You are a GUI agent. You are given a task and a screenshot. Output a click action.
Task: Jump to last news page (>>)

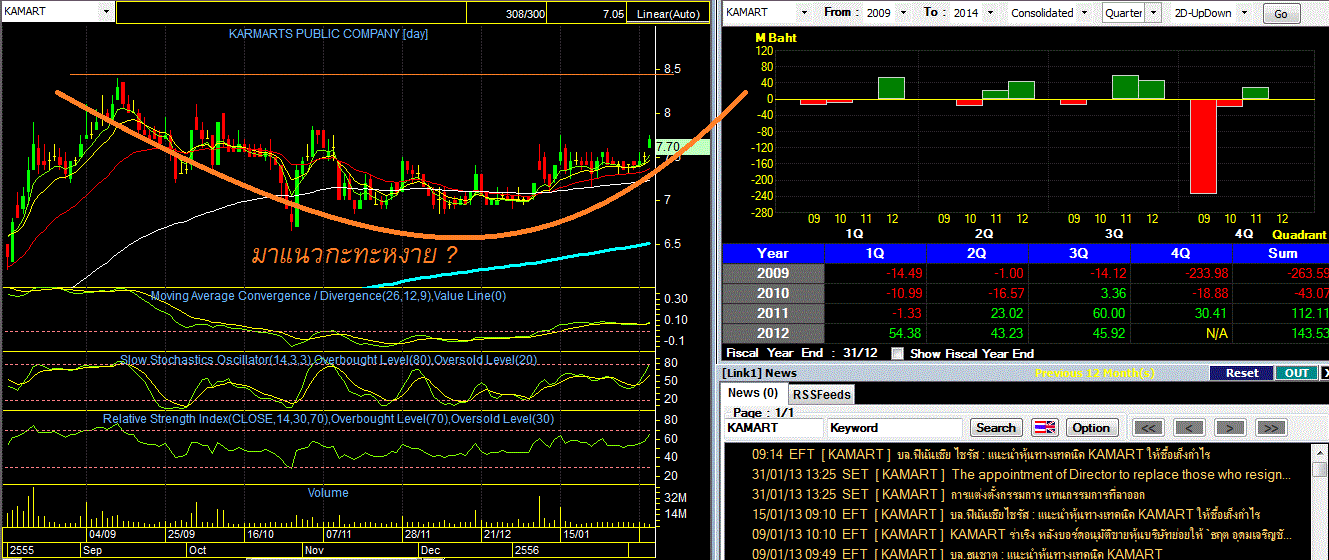coord(1271,427)
